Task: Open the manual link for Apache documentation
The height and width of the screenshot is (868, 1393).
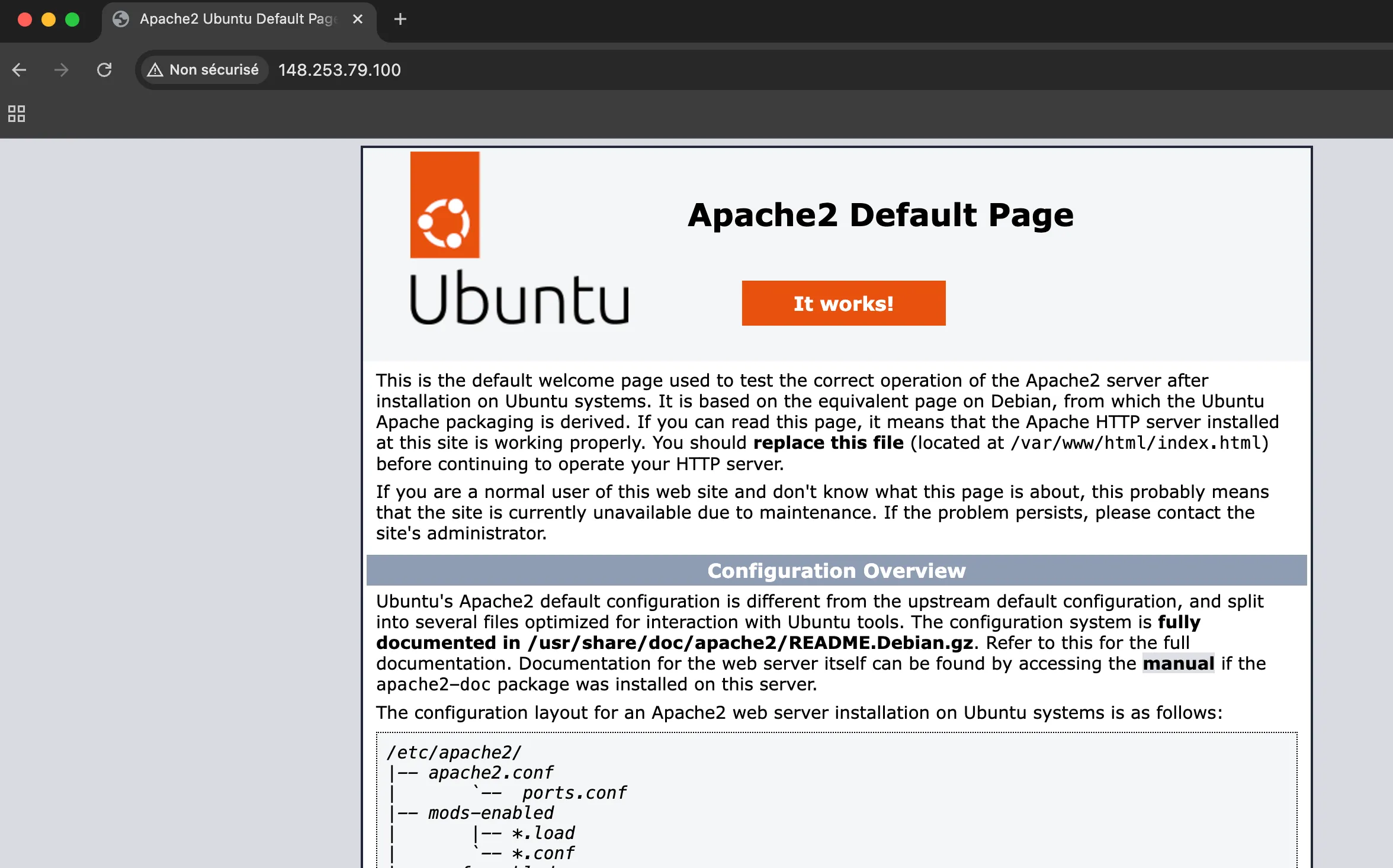Action: pyautogui.click(x=1178, y=663)
